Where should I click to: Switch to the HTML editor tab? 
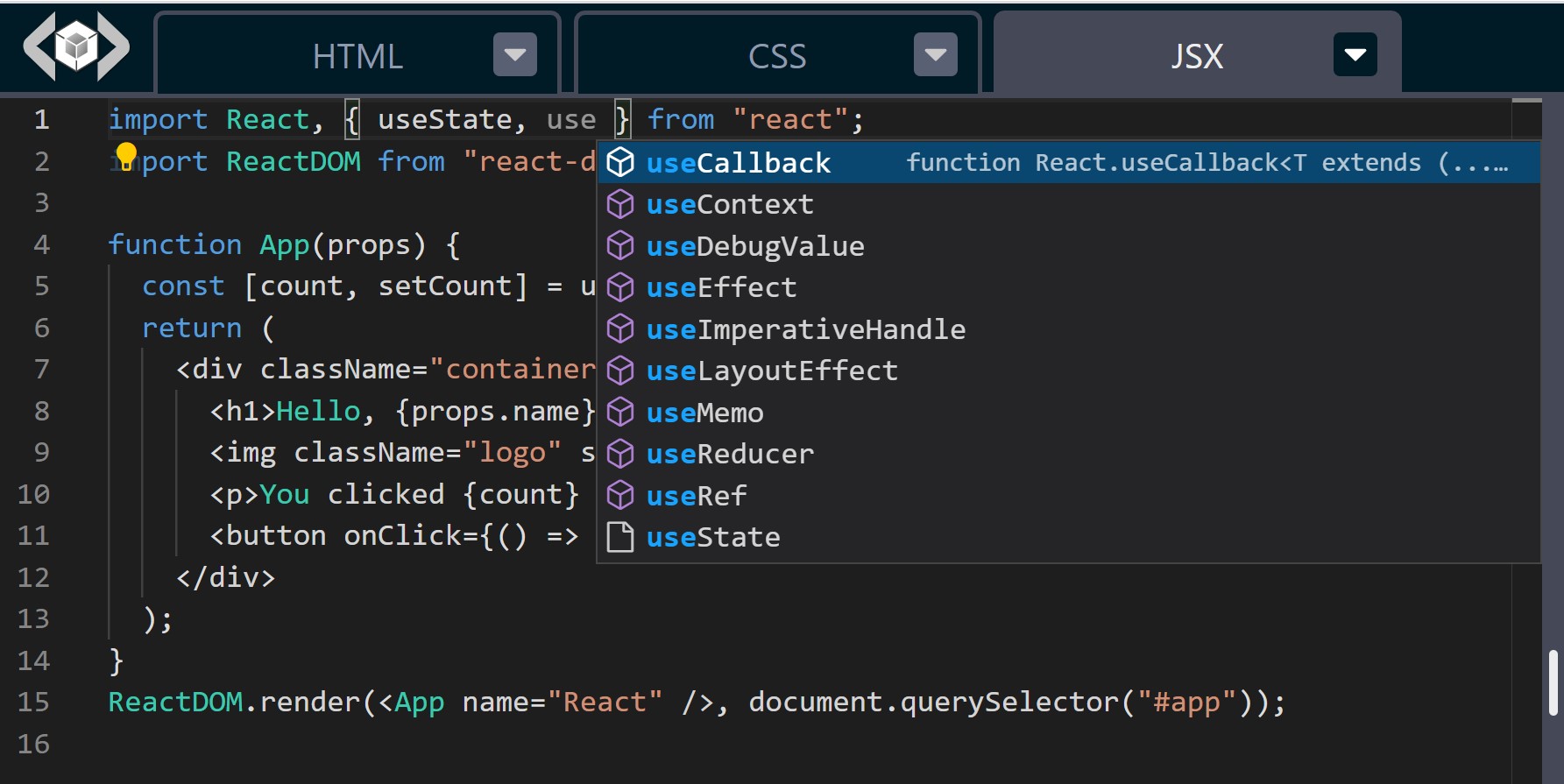point(357,57)
